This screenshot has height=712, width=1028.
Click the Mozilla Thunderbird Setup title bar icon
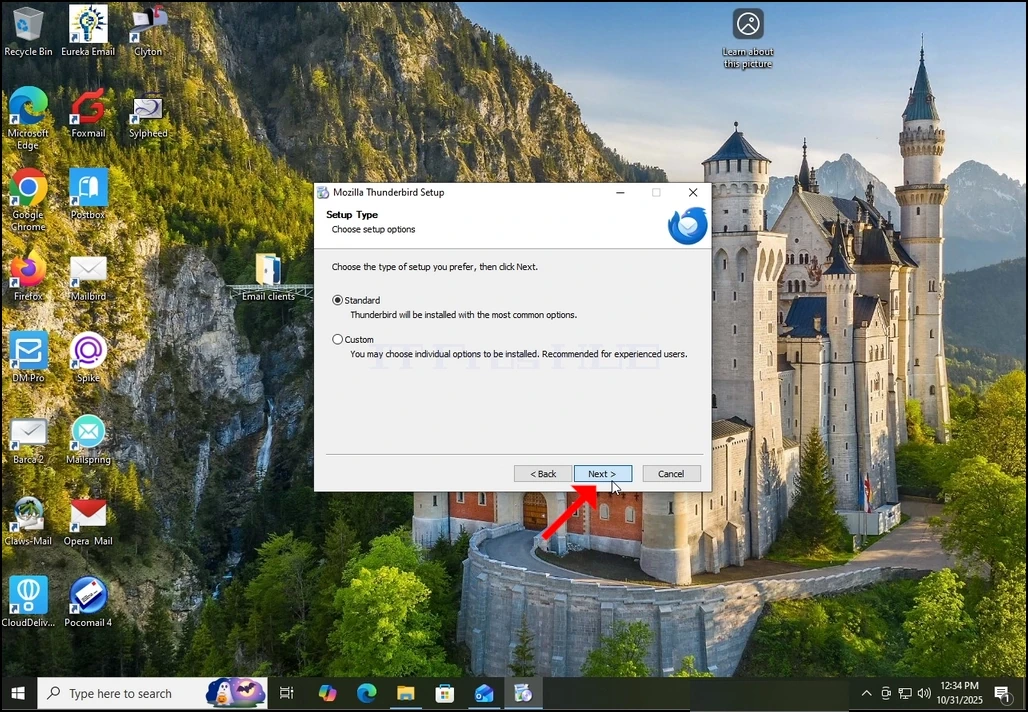tap(323, 193)
